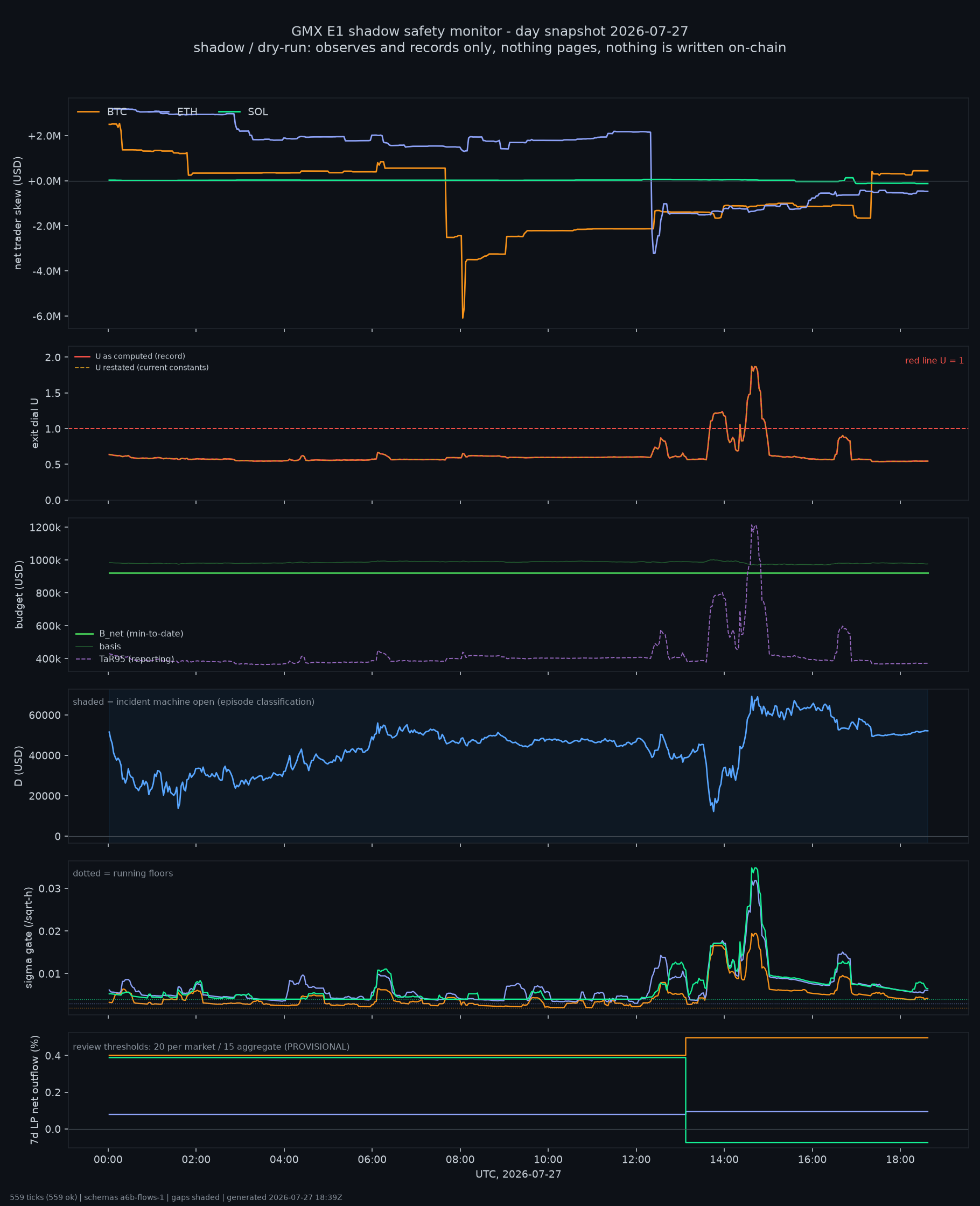Screen dimensions: 980x1206
Task: Select the '10:00' time axis label
Action: [x=548, y=1160]
